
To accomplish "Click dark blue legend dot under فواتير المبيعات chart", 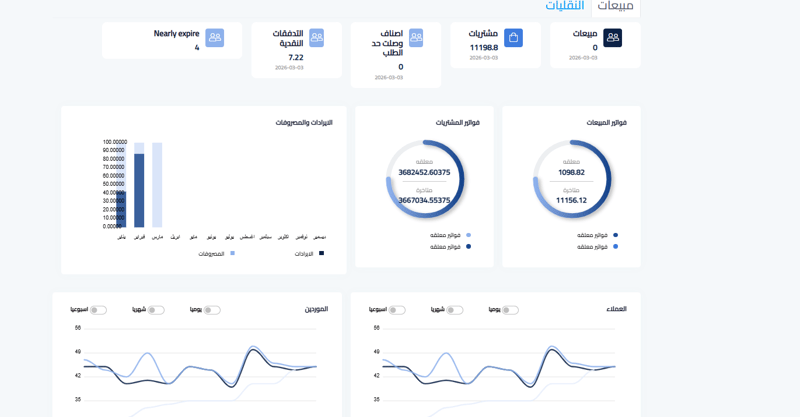I will 615,235.
